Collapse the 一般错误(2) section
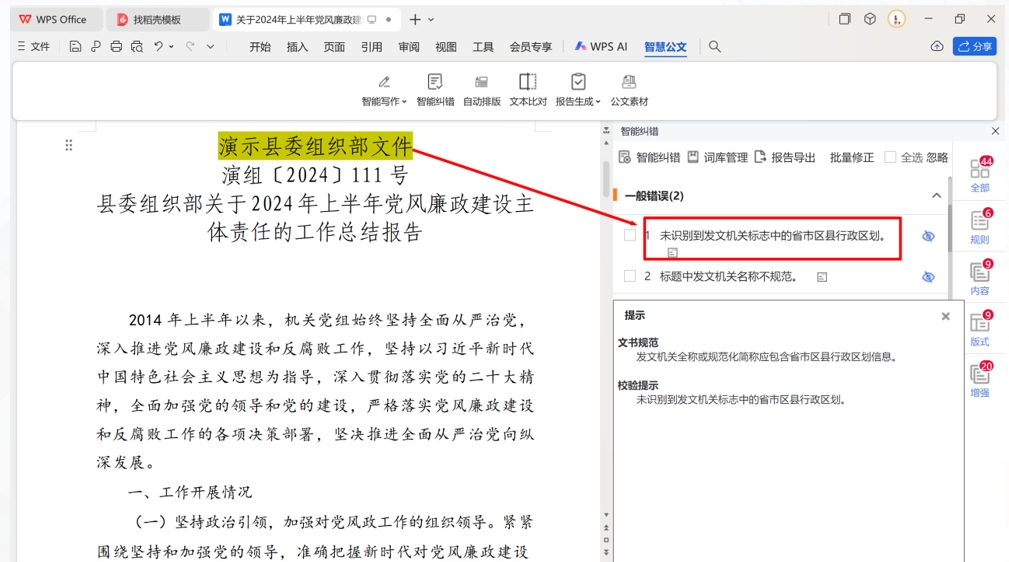Image resolution: width=1009 pixels, height=562 pixels. [936, 196]
